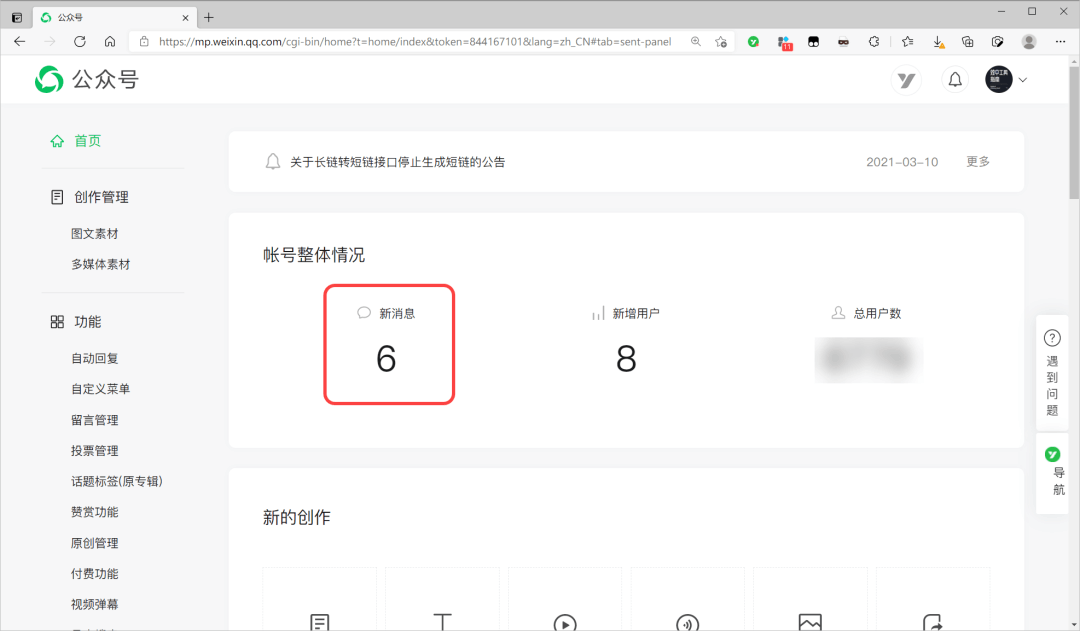Open a new browser tab
The width and height of the screenshot is (1080, 631).
pyautogui.click(x=209, y=17)
